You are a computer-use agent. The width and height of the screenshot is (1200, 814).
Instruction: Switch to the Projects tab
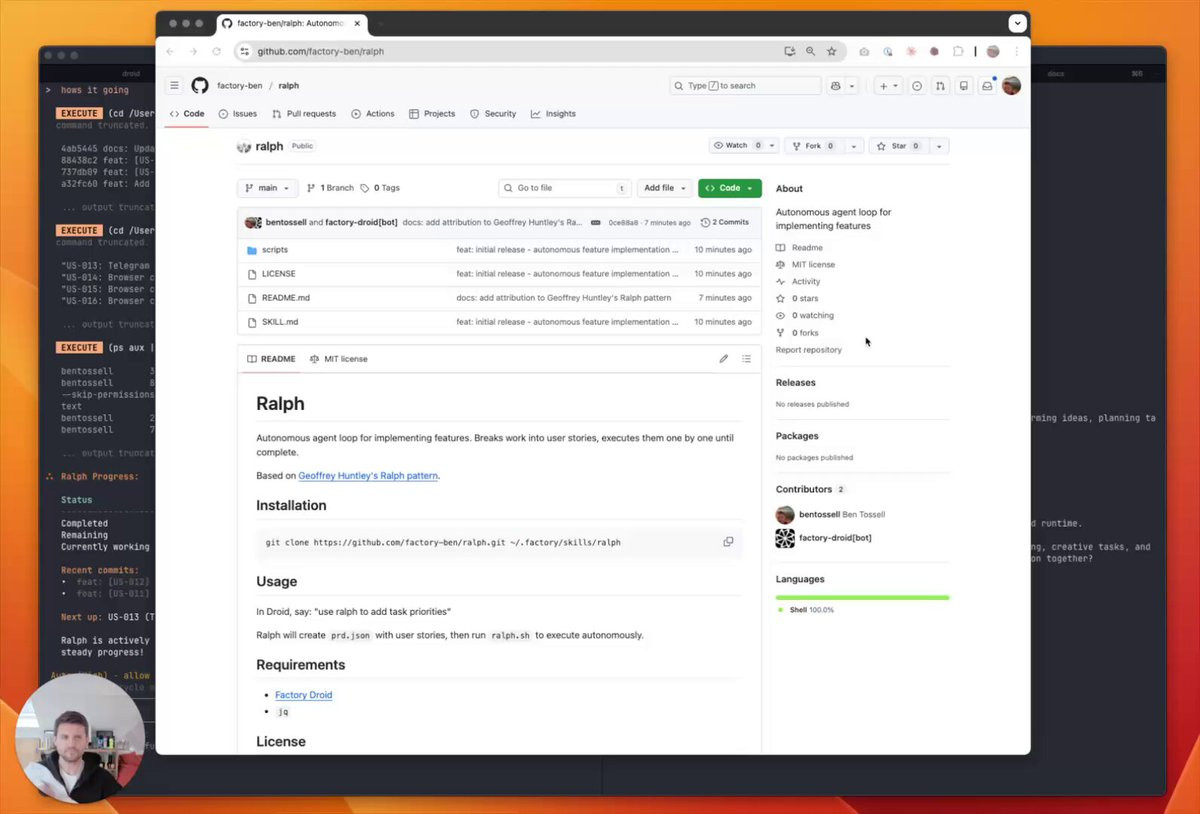tap(432, 114)
